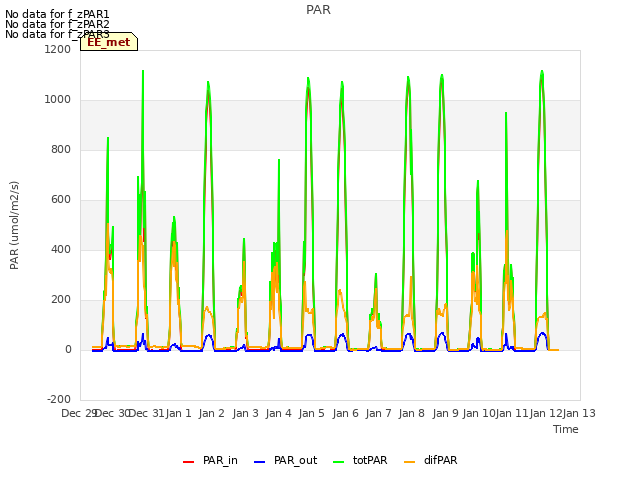Screen dimensions: 640x480
Task: Click the red PAR_in legend swatch
Action: pyautogui.click(x=189, y=462)
